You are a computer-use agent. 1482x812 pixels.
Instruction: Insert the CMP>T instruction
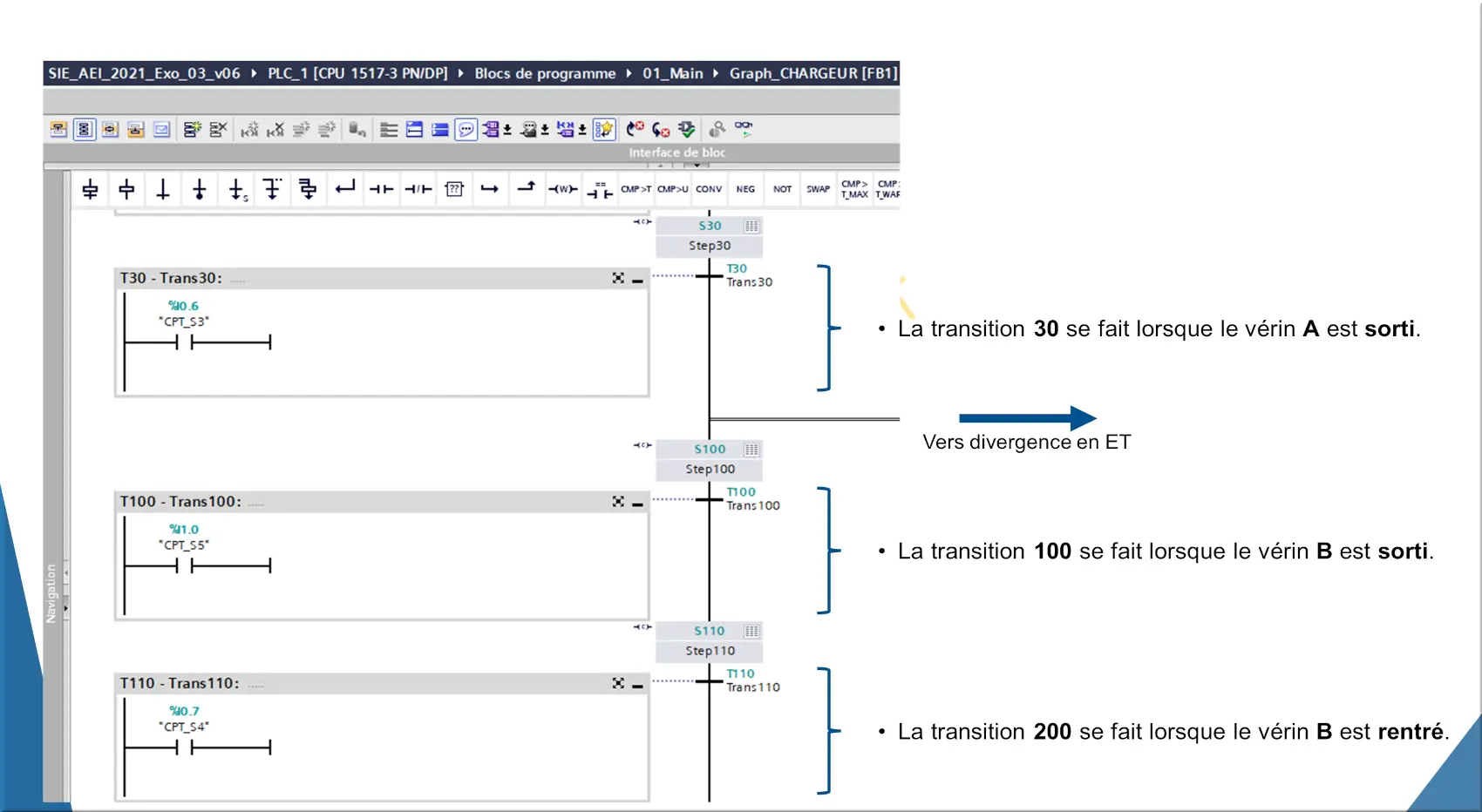coord(636,189)
